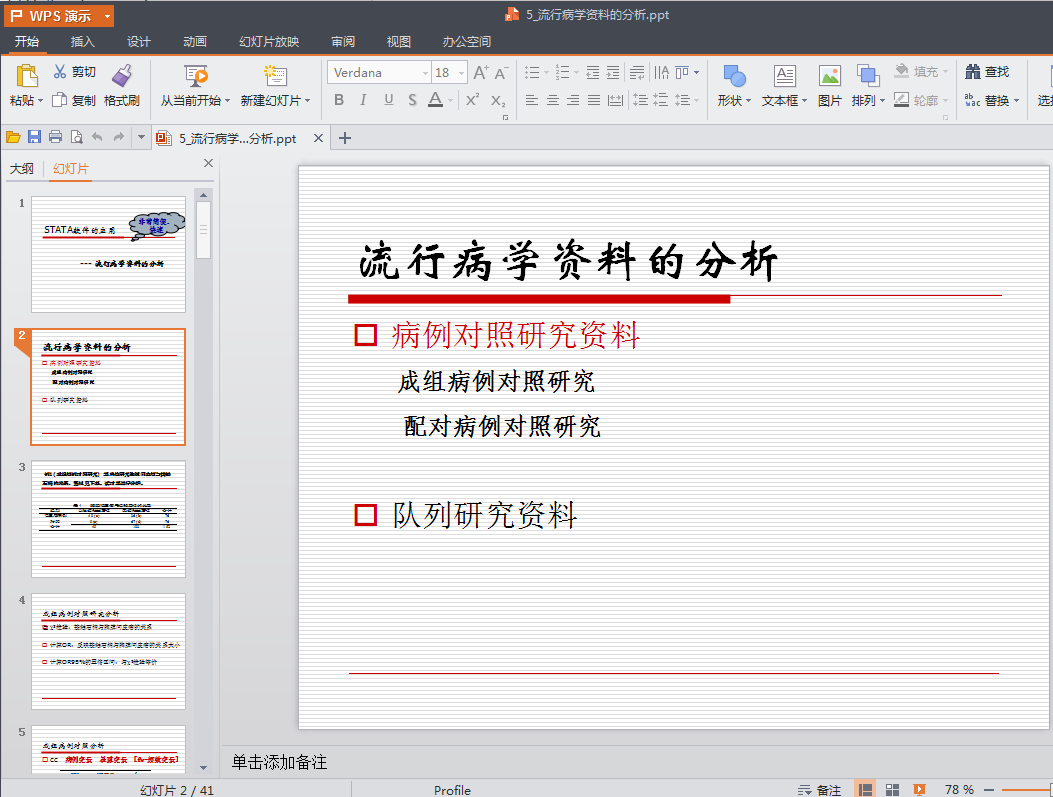Close the slide thumbnail panel

point(208,163)
